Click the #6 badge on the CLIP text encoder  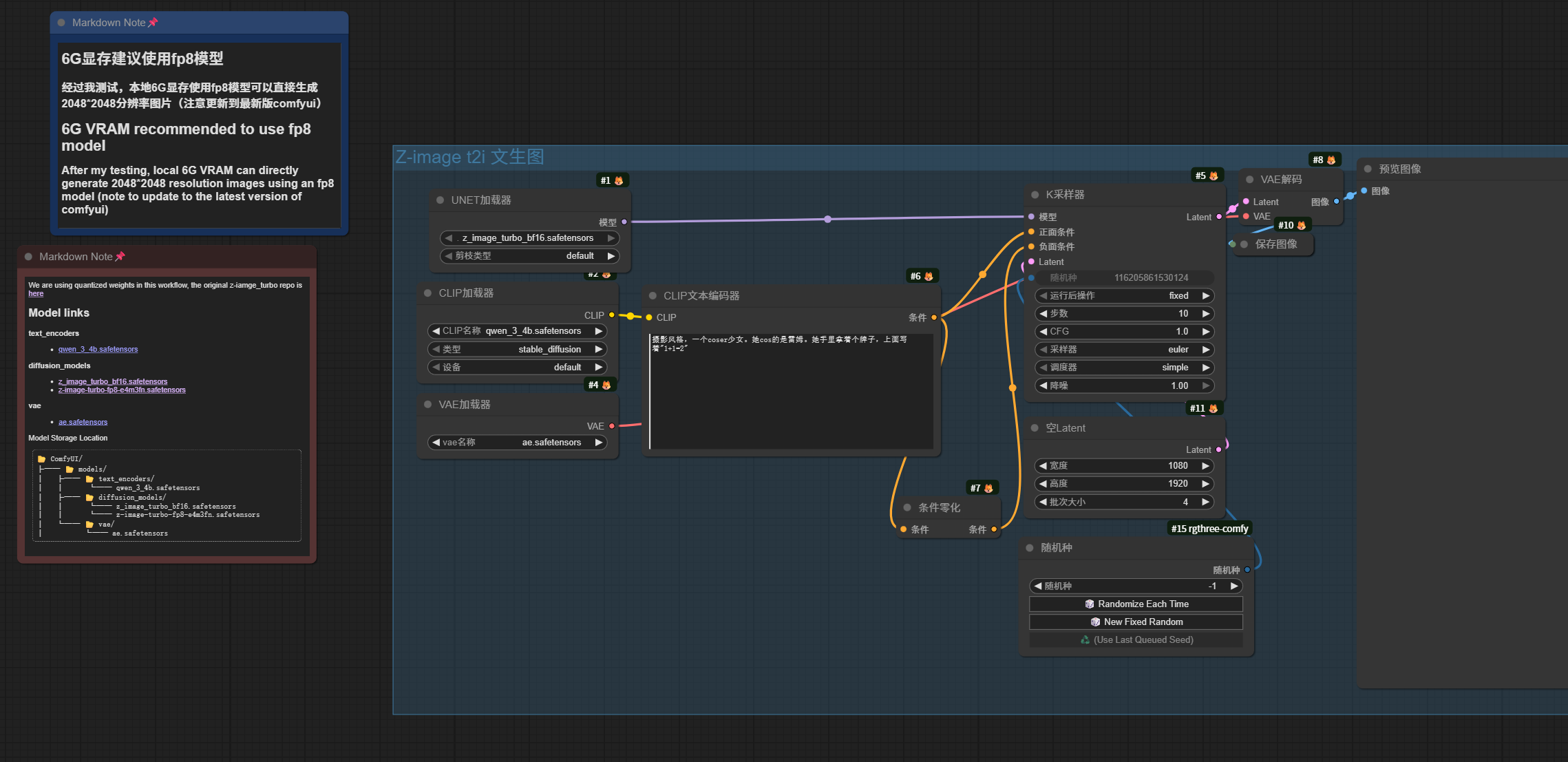(922, 276)
